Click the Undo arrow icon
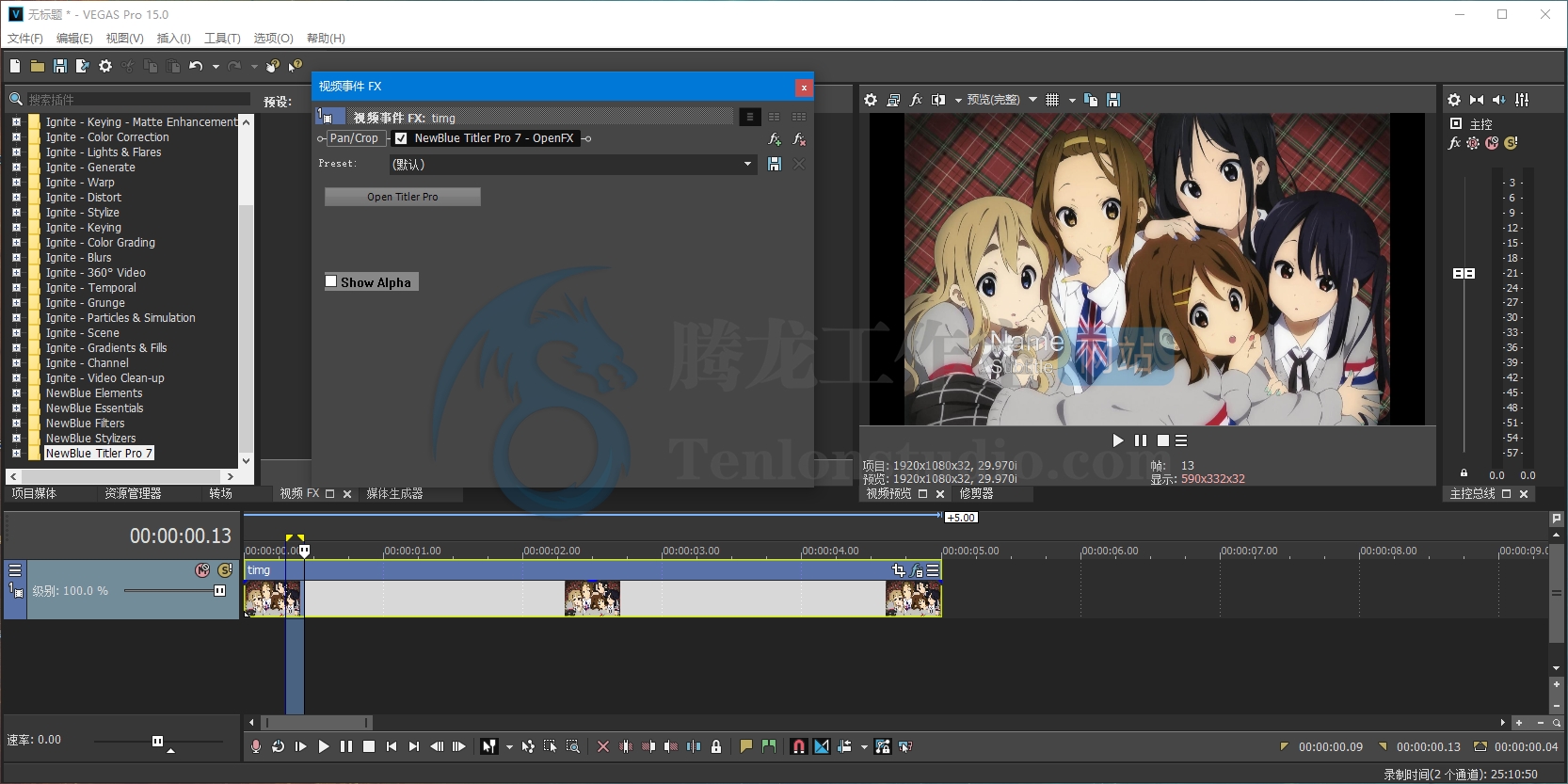The width and height of the screenshot is (1568, 784). (x=196, y=66)
